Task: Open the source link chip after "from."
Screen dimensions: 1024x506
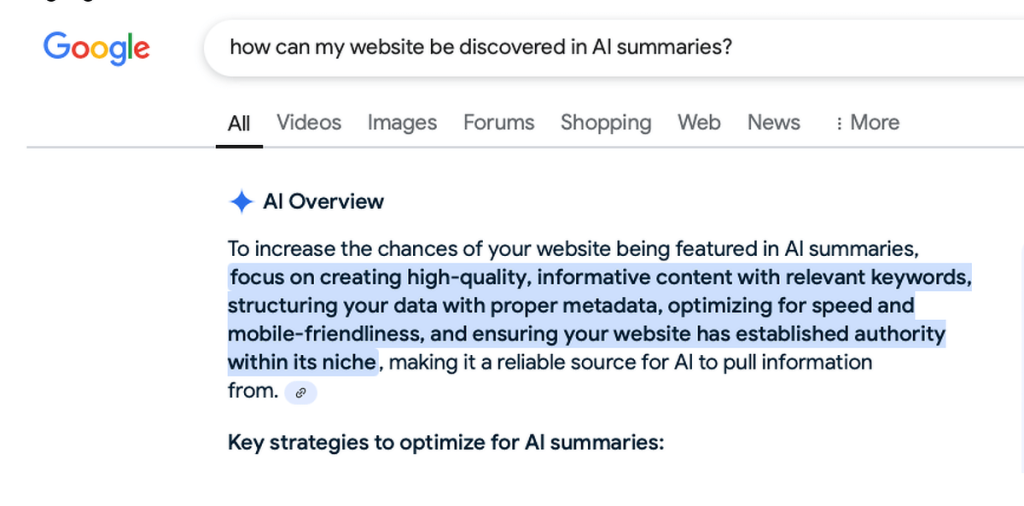Action: [x=301, y=392]
